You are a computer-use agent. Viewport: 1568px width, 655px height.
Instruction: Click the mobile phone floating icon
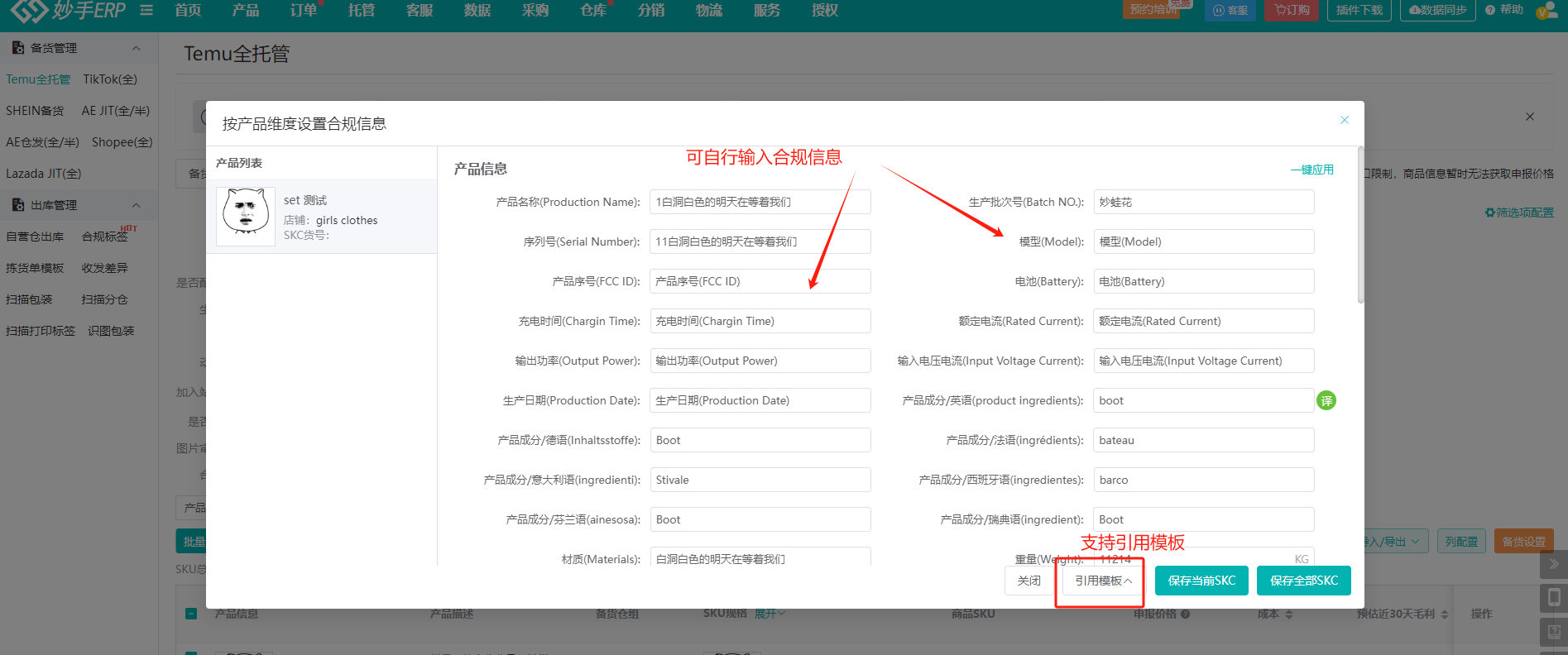(1554, 598)
